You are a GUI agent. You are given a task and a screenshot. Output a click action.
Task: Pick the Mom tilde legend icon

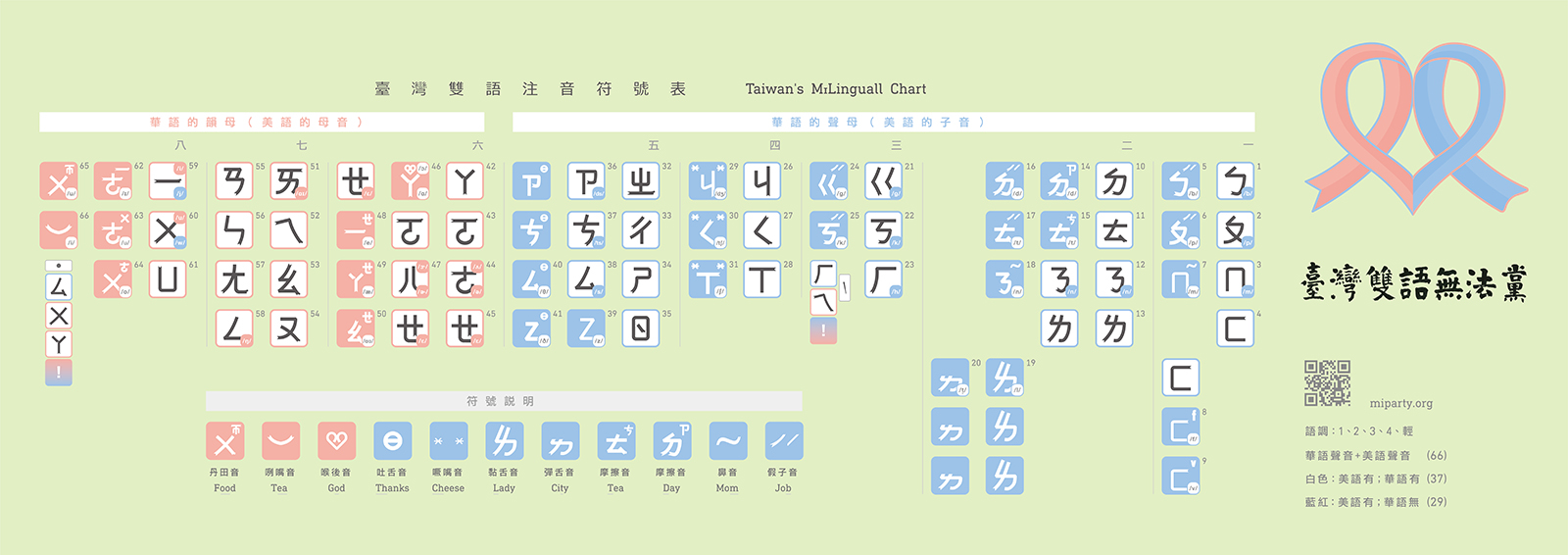pyautogui.click(x=727, y=441)
